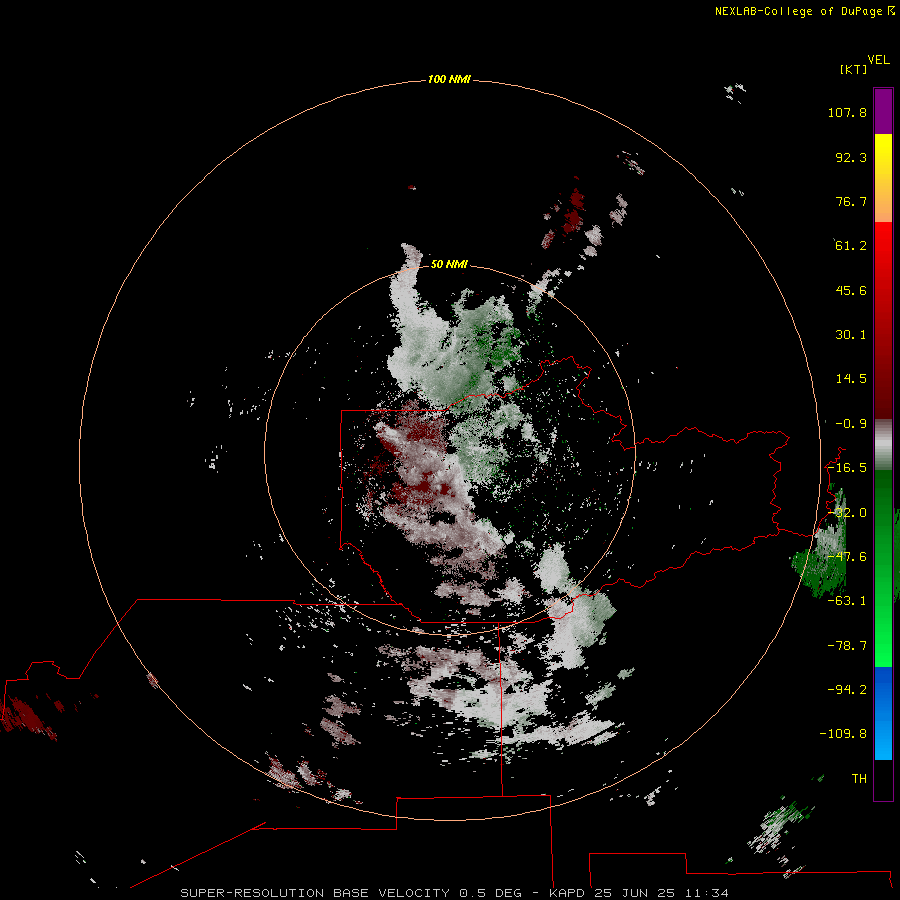The image size is (900, 900).
Task: Click the Super-Resolution Base Velocity caption
Action: [454, 893]
